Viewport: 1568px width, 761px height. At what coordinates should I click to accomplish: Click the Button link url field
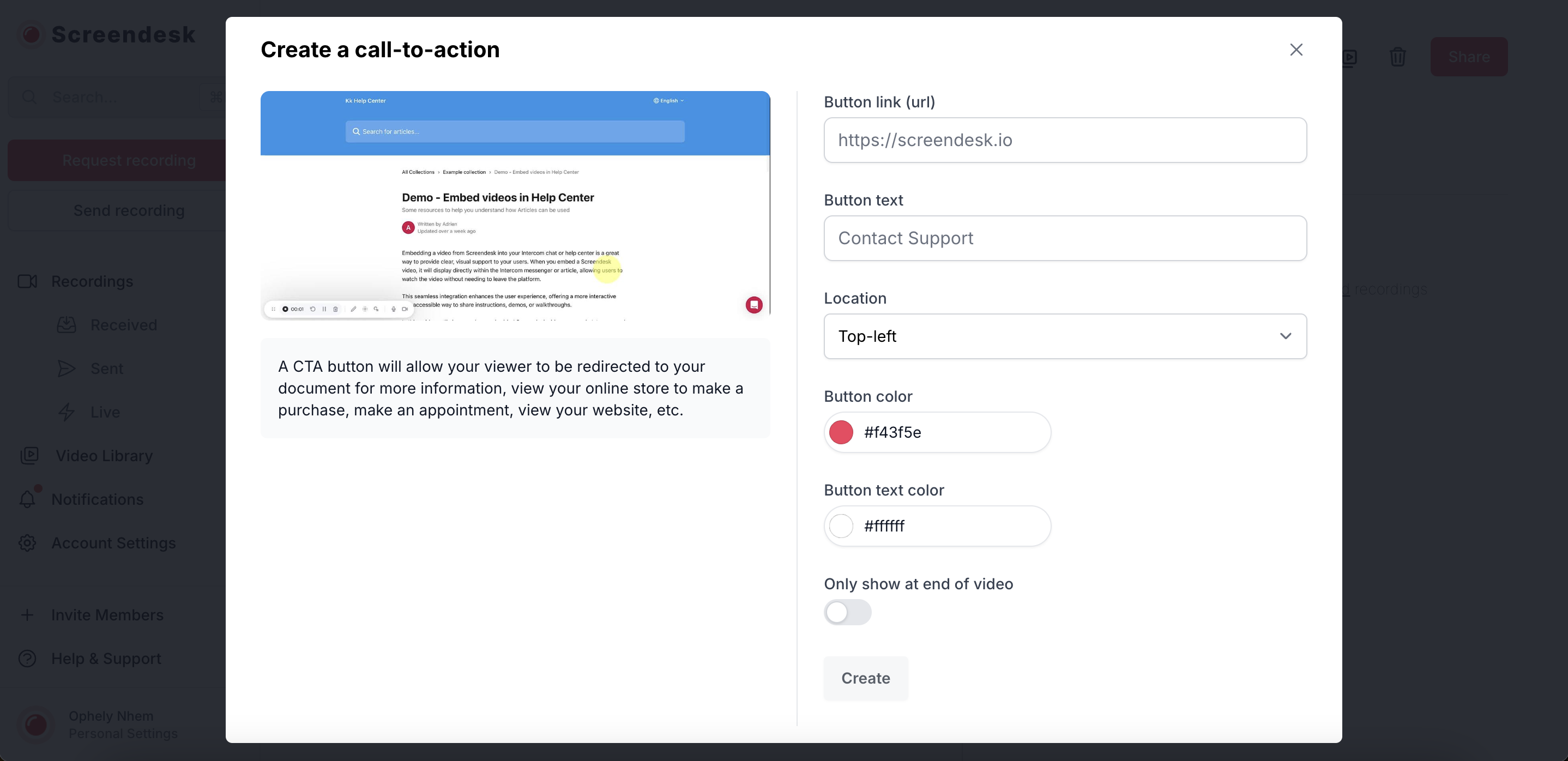(x=1064, y=140)
